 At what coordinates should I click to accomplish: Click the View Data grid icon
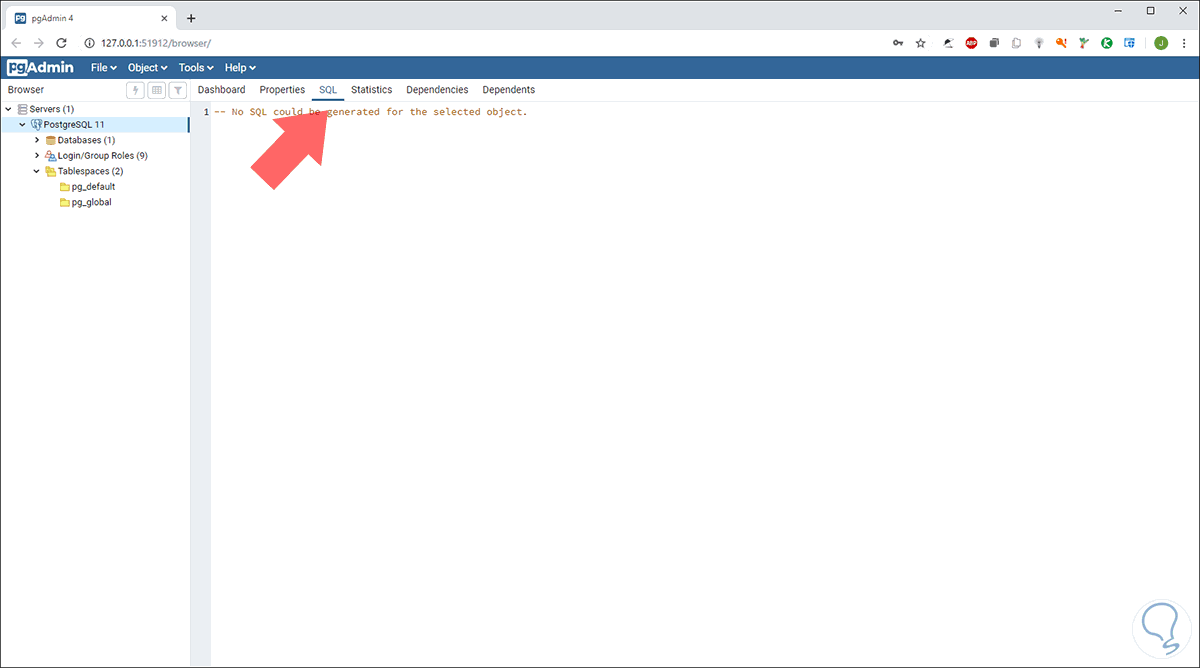tap(156, 90)
